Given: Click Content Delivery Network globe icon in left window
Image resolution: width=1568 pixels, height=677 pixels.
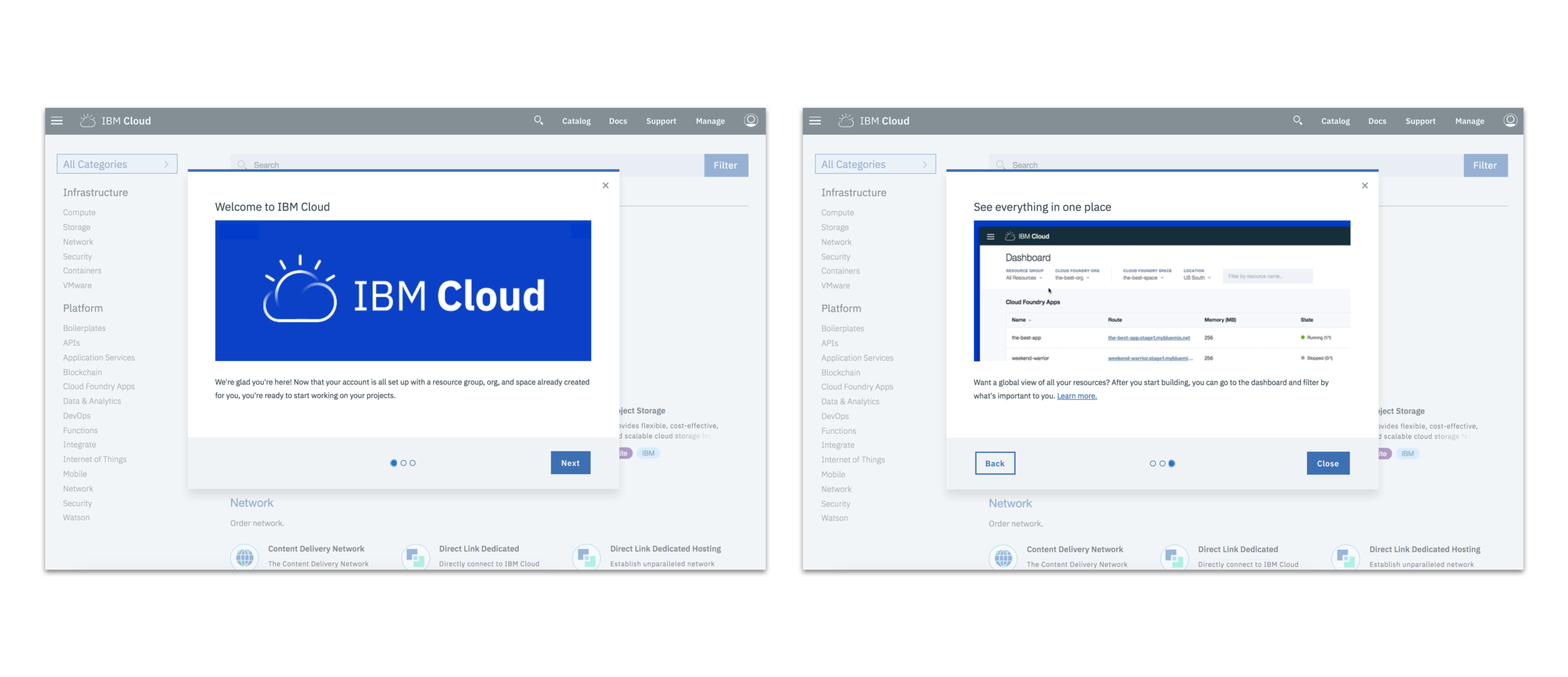Looking at the screenshot, I should click(245, 557).
